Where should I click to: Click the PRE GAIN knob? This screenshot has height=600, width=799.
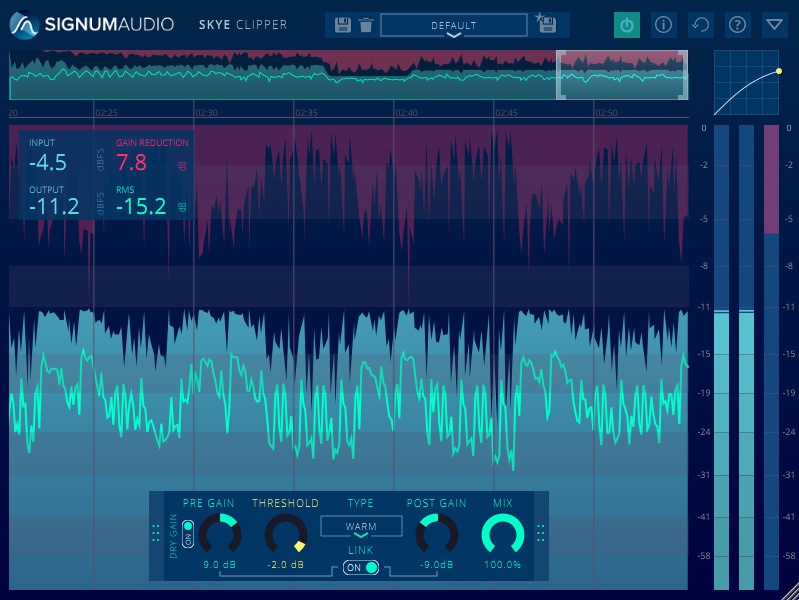[220, 534]
